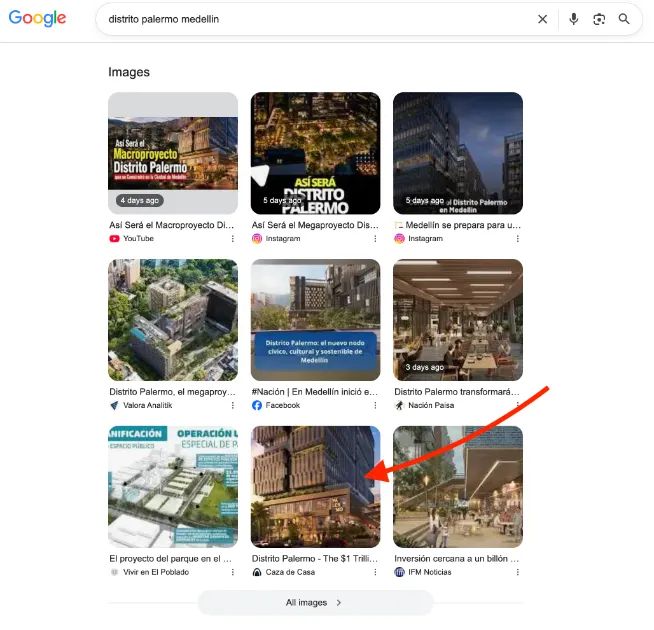
Task: Open 'Distrito Palermo, el megaproy...' title link
Action: coord(172,392)
